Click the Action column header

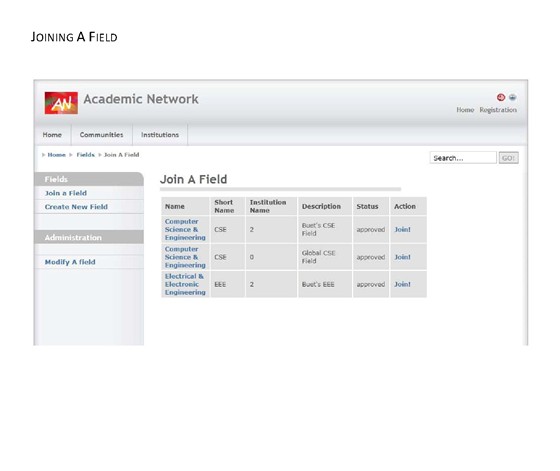coord(408,206)
